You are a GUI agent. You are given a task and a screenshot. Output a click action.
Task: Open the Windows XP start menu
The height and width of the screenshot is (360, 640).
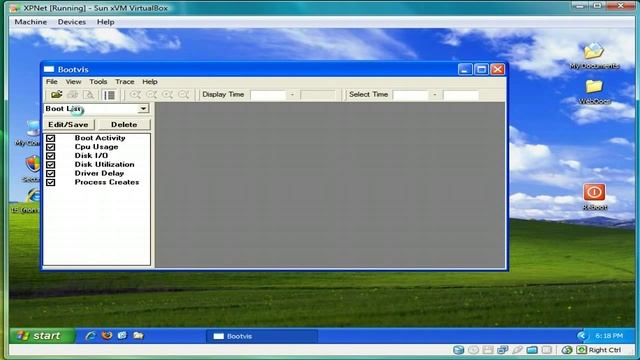(42, 336)
